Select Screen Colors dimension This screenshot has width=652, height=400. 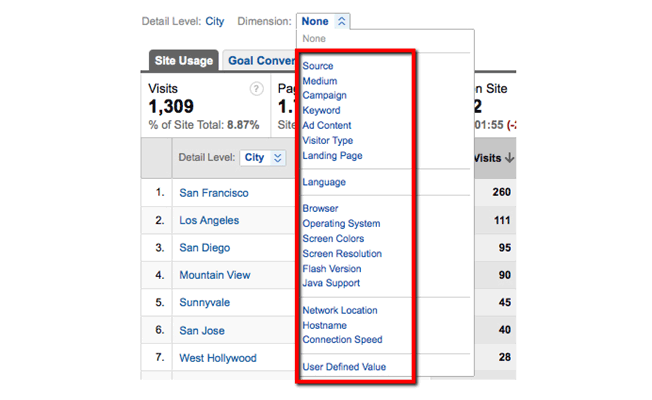333,239
